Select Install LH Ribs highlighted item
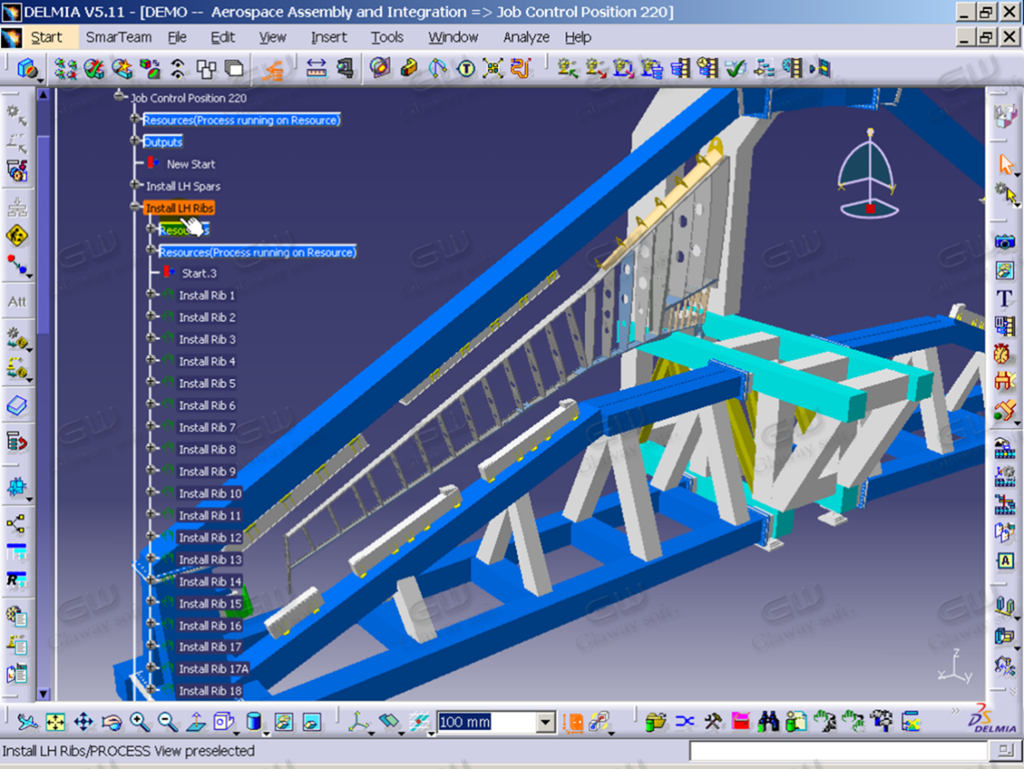The height and width of the screenshot is (769, 1024). tap(180, 208)
